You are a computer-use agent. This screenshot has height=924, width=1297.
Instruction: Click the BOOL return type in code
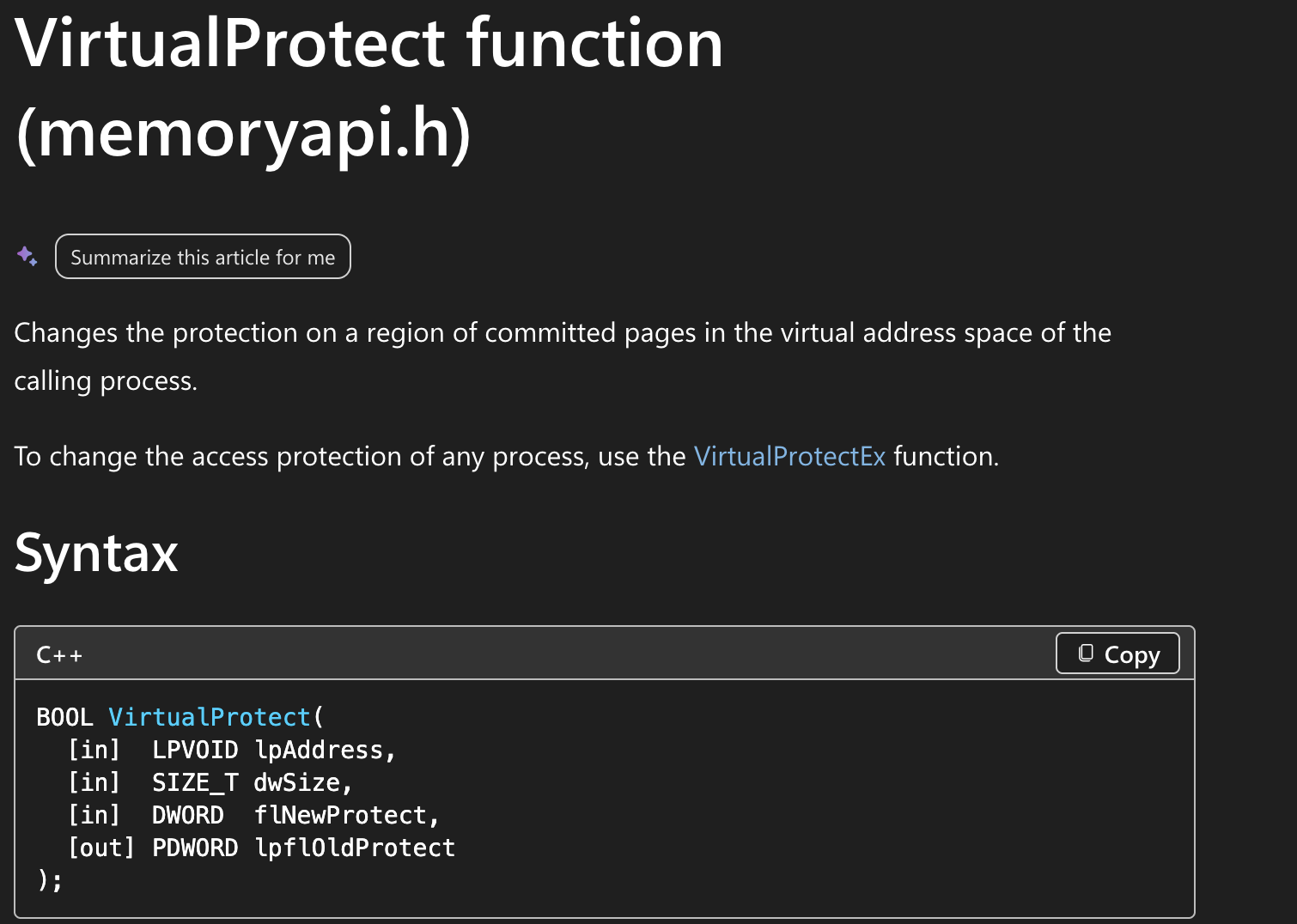pyautogui.click(x=64, y=717)
